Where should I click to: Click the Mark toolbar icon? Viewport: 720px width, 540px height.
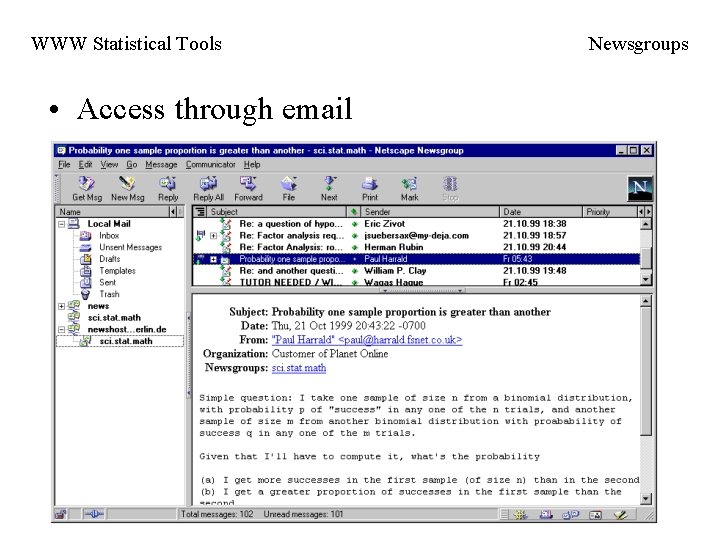pos(410,184)
